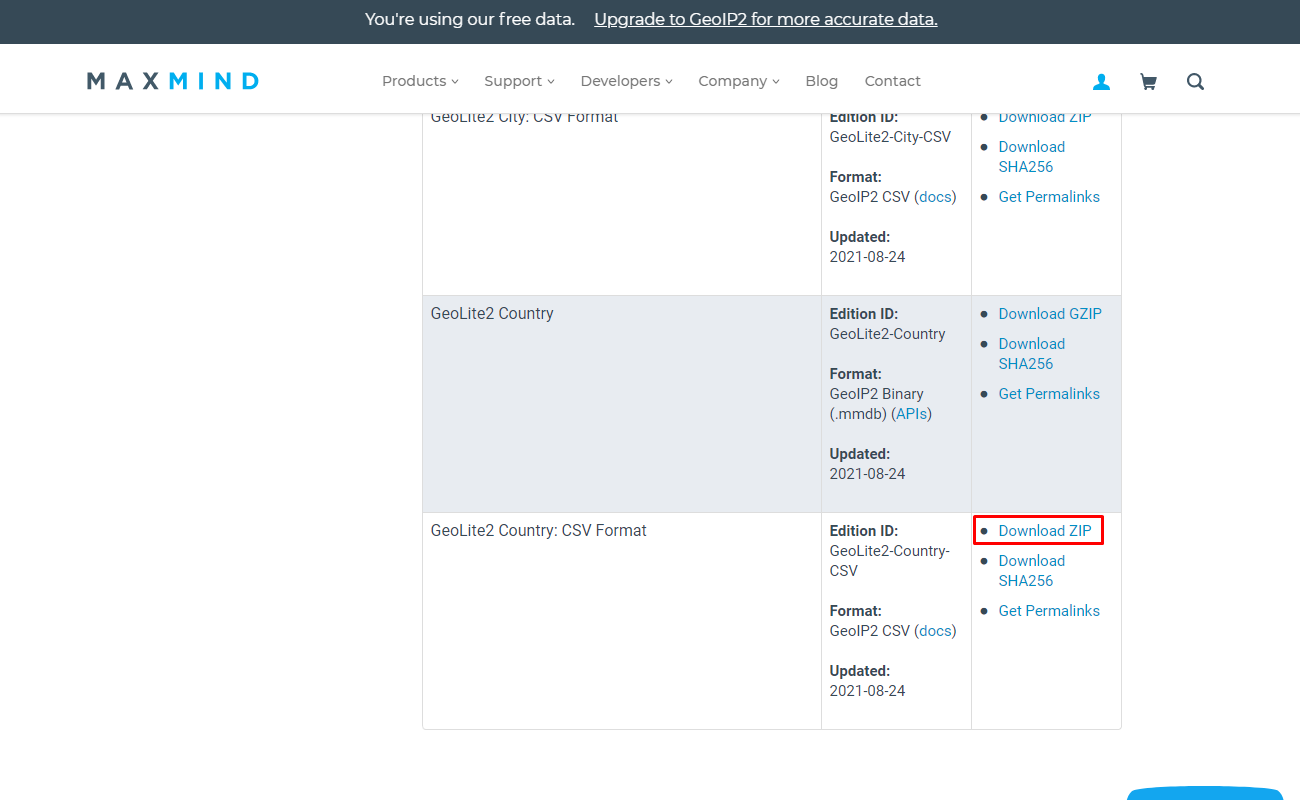The image size is (1300, 800).
Task: Go to the Blog page
Action: coord(822,81)
